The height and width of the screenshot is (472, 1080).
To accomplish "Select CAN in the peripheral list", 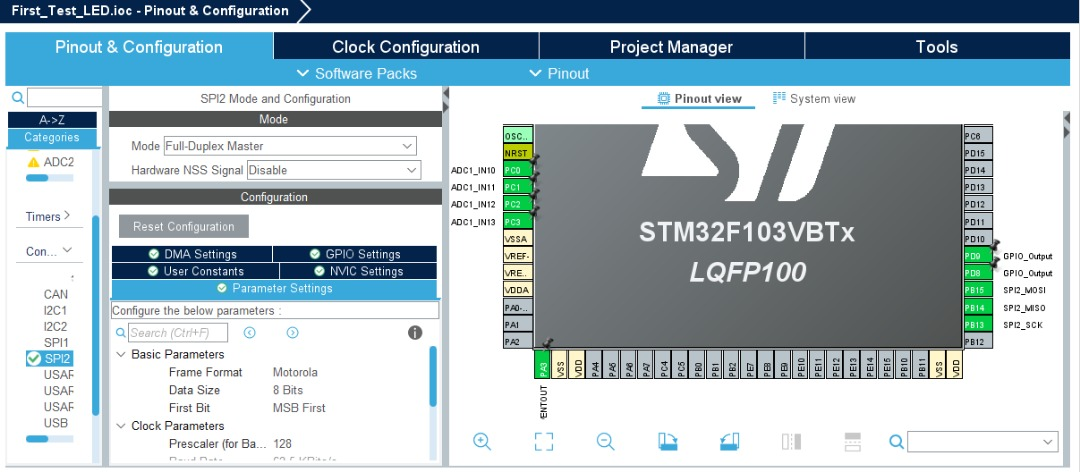I will (x=56, y=294).
